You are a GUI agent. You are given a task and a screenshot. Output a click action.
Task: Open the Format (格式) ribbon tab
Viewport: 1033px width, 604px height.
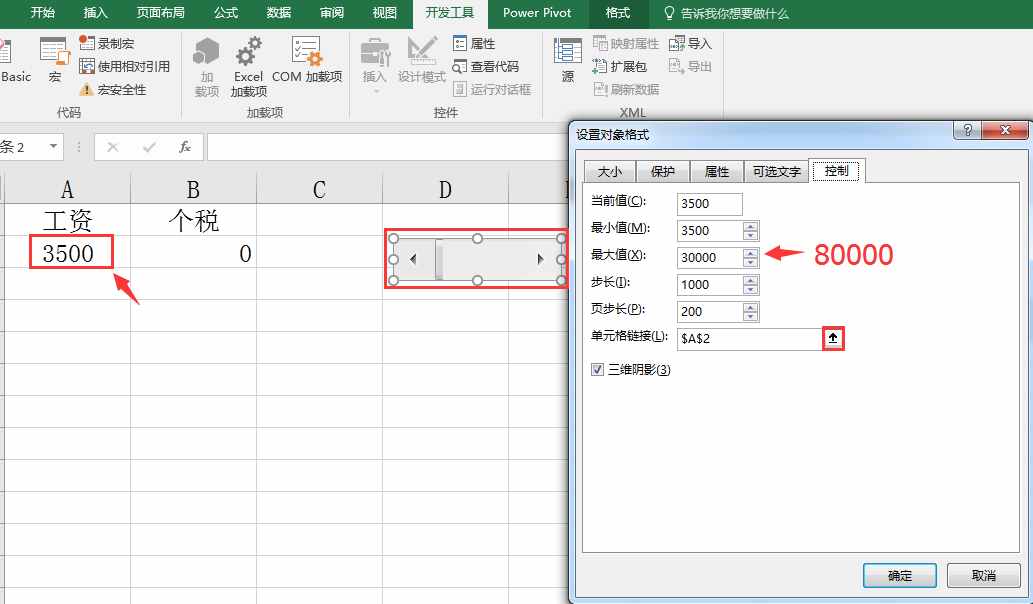(617, 13)
